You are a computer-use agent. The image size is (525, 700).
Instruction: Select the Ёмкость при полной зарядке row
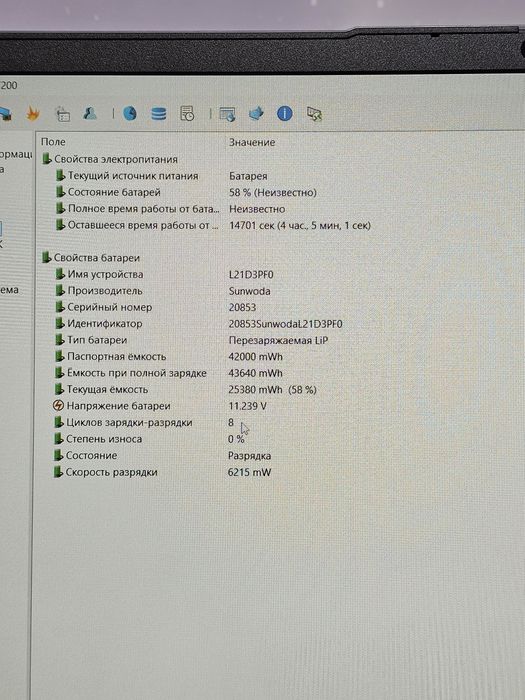(x=137, y=373)
